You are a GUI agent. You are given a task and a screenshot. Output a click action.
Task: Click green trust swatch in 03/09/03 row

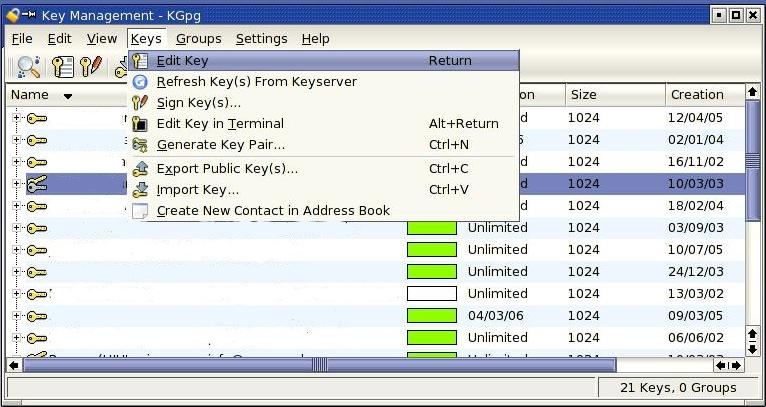tap(432, 228)
